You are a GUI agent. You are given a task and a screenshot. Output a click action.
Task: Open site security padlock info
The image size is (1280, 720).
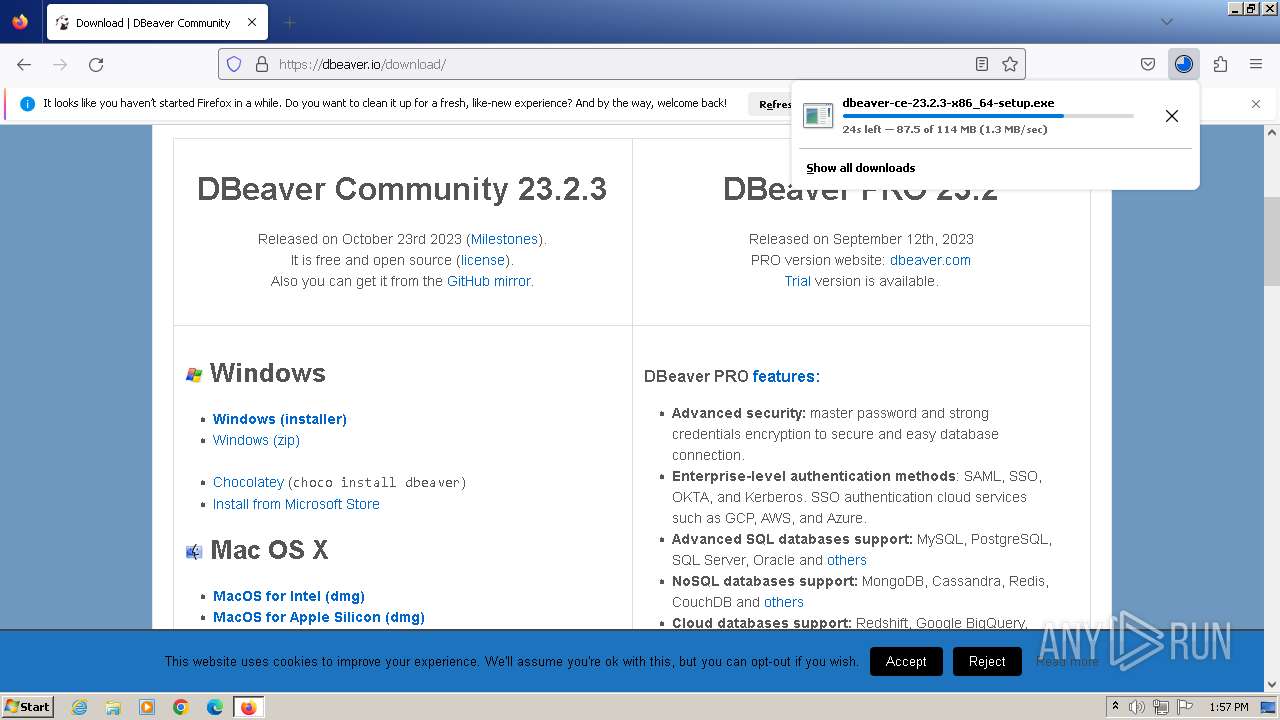[x=262, y=64]
